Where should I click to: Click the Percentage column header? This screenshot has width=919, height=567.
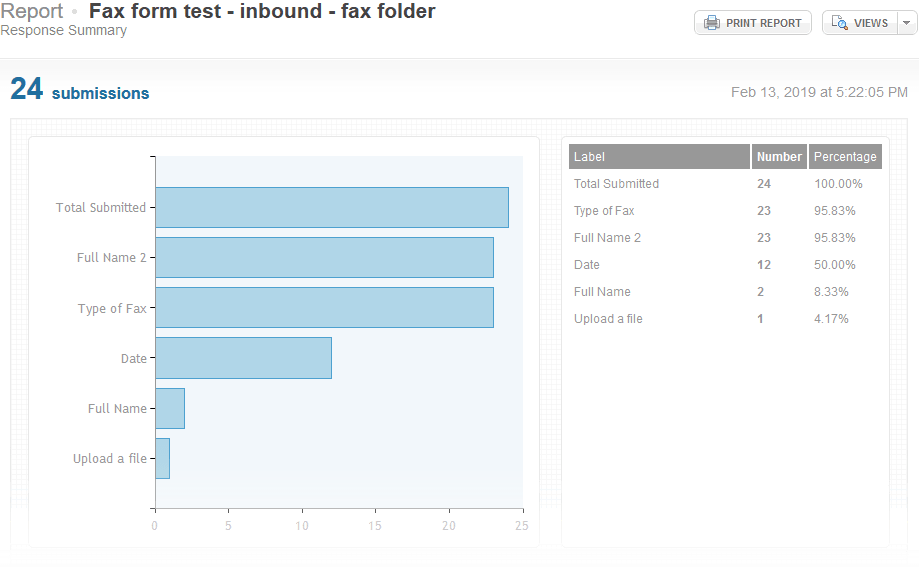(x=845, y=157)
